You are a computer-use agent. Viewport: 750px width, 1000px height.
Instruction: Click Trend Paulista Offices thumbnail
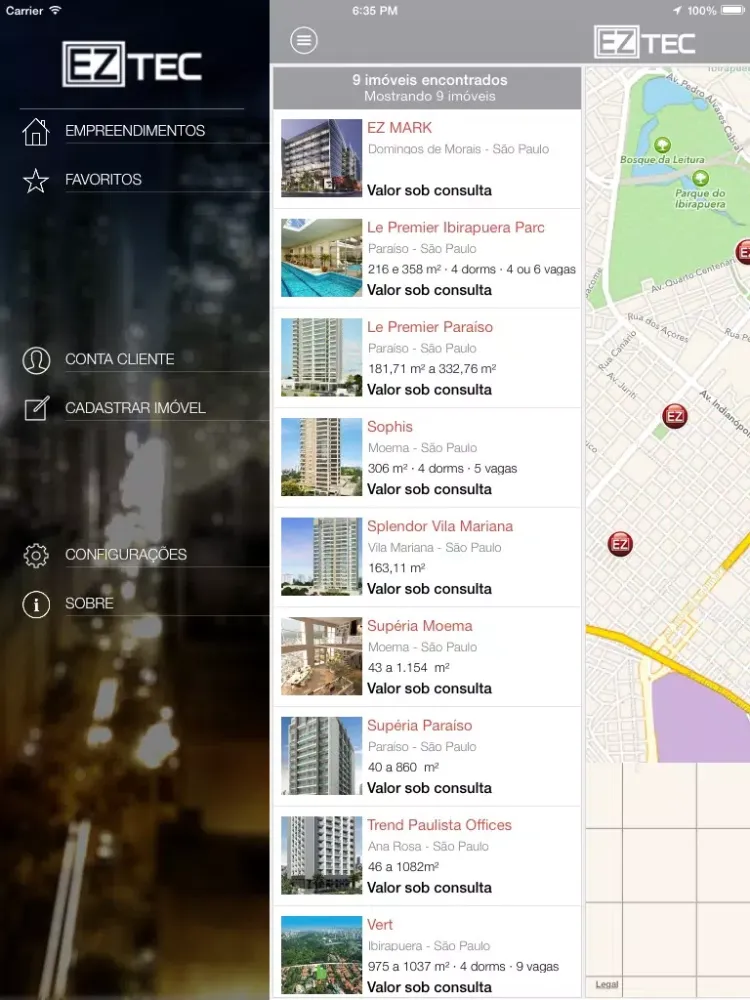pos(321,855)
